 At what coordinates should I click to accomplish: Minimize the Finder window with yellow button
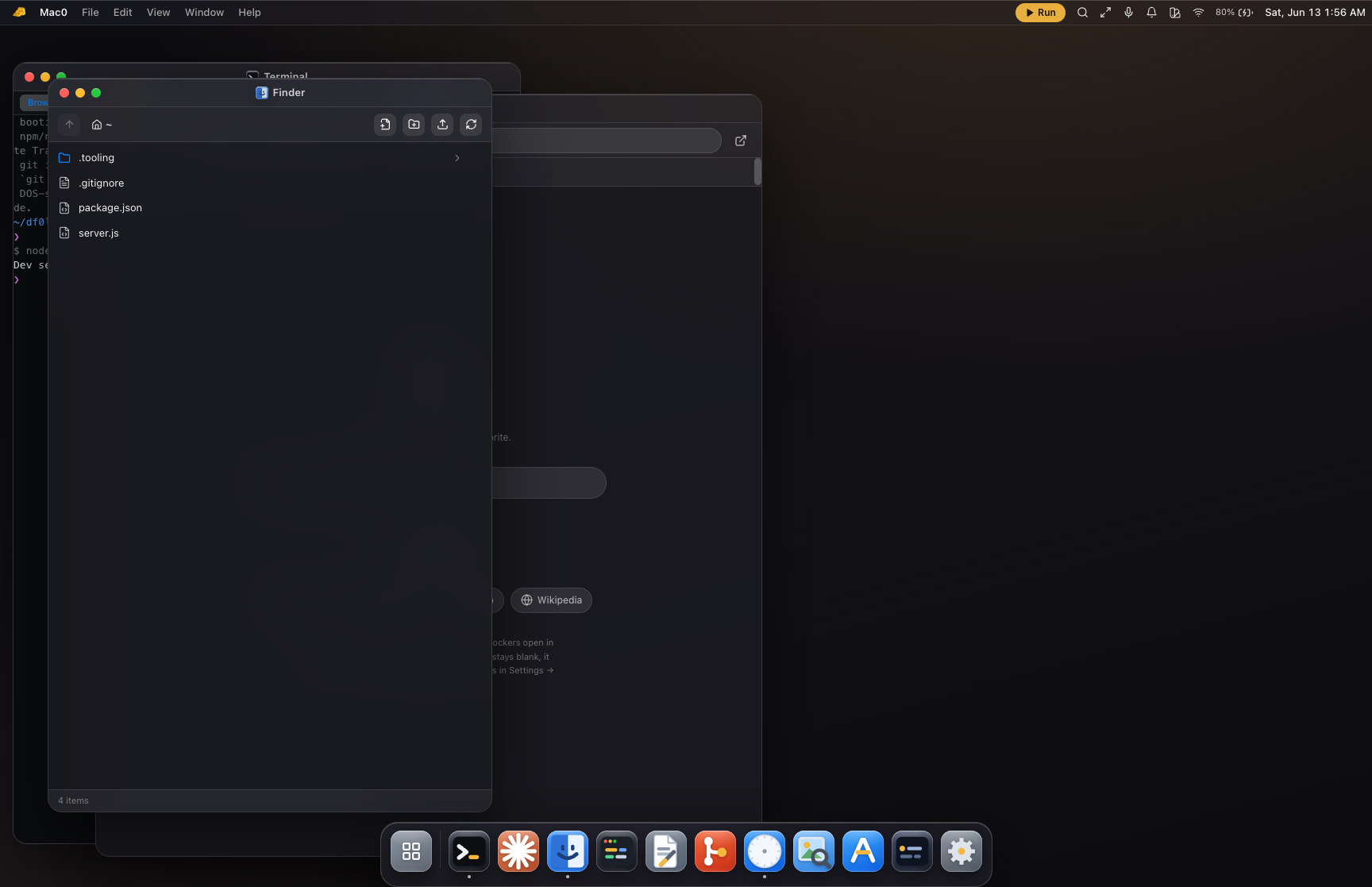pos(80,93)
